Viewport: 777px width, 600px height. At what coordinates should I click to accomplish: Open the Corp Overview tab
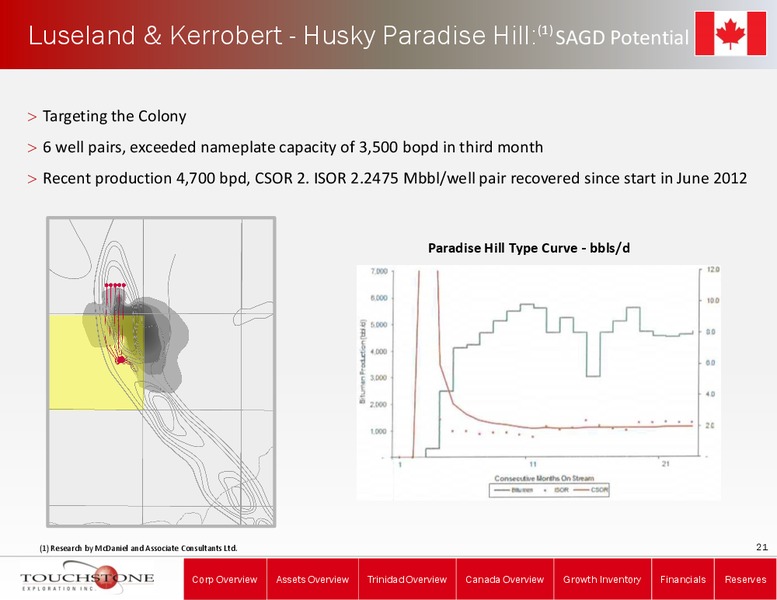coord(225,579)
